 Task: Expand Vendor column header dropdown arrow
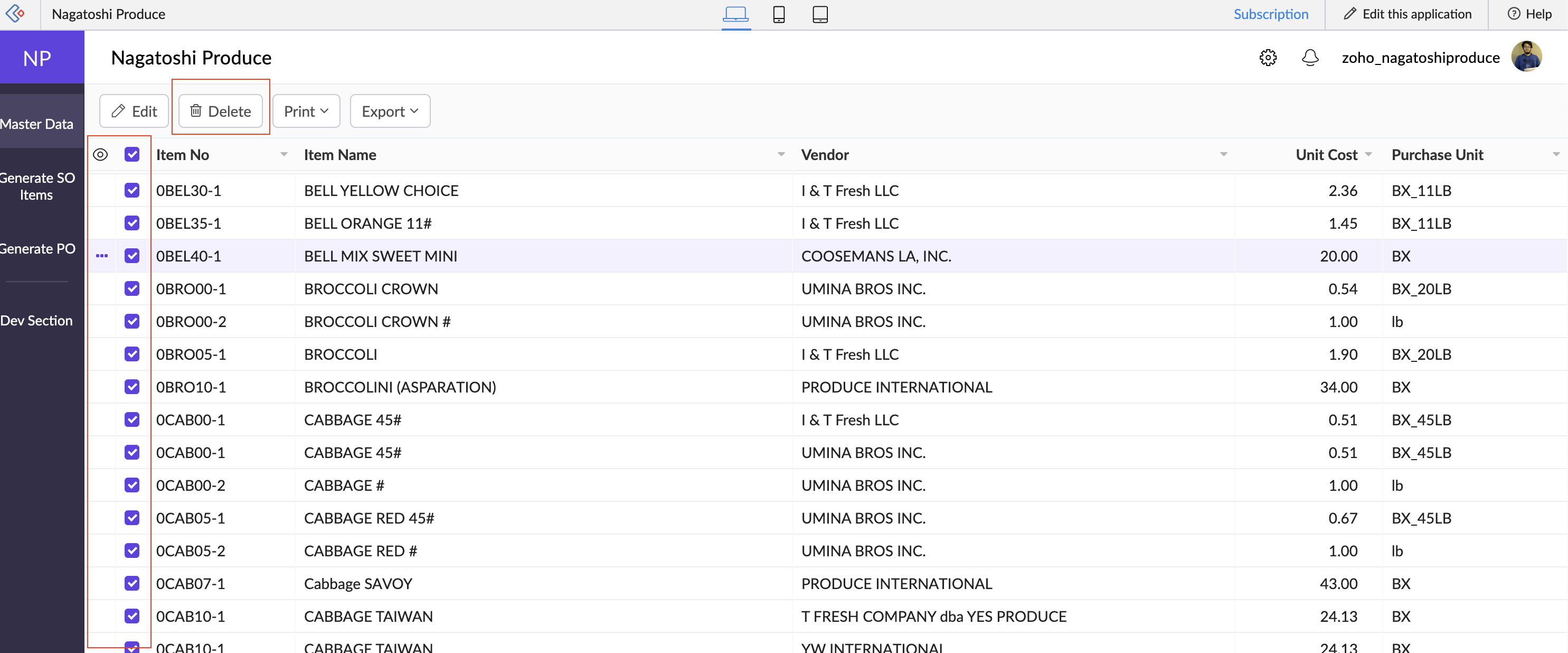click(x=1223, y=155)
